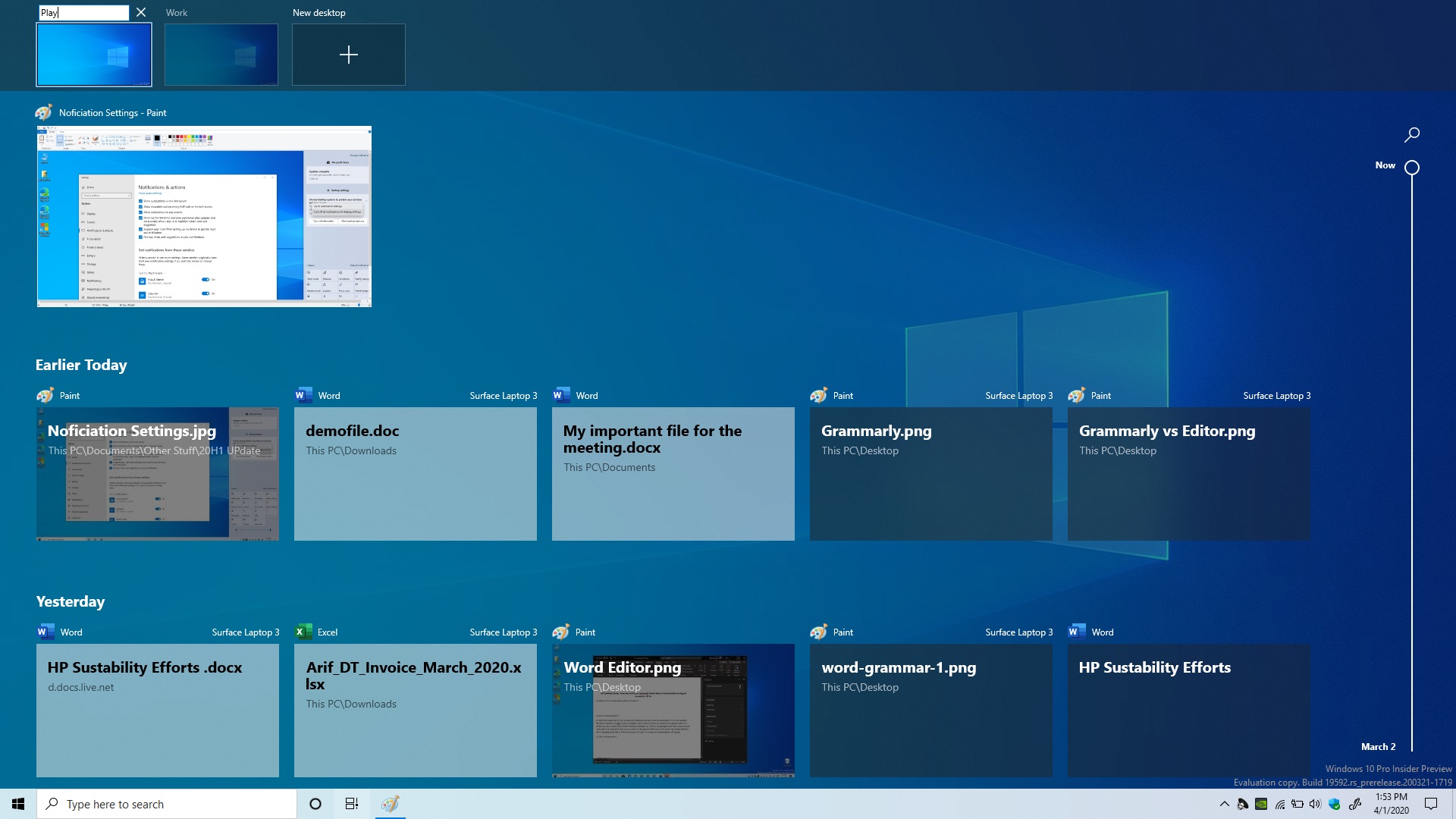Click the speaker app tray icon

tap(1242, 804)
